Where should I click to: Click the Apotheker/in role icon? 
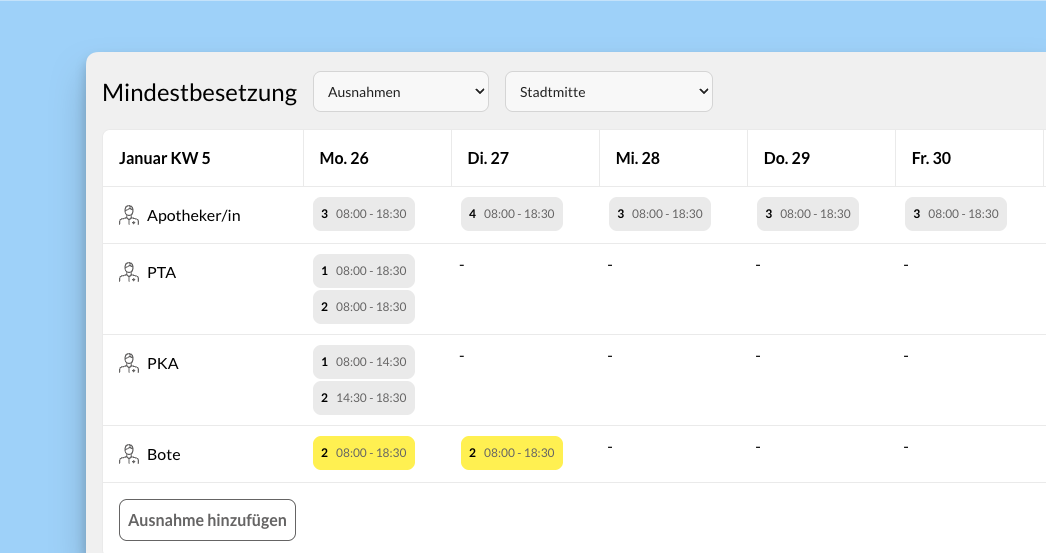tap(129, 215)
